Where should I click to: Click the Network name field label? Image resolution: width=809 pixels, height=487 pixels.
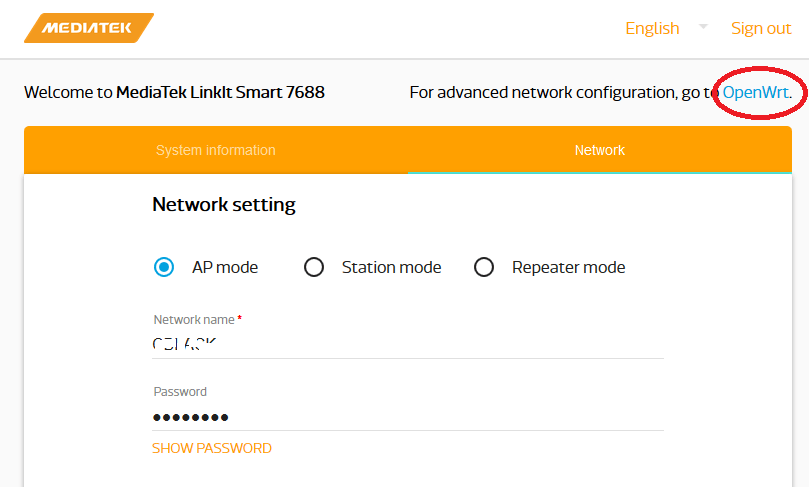point(194,320)
